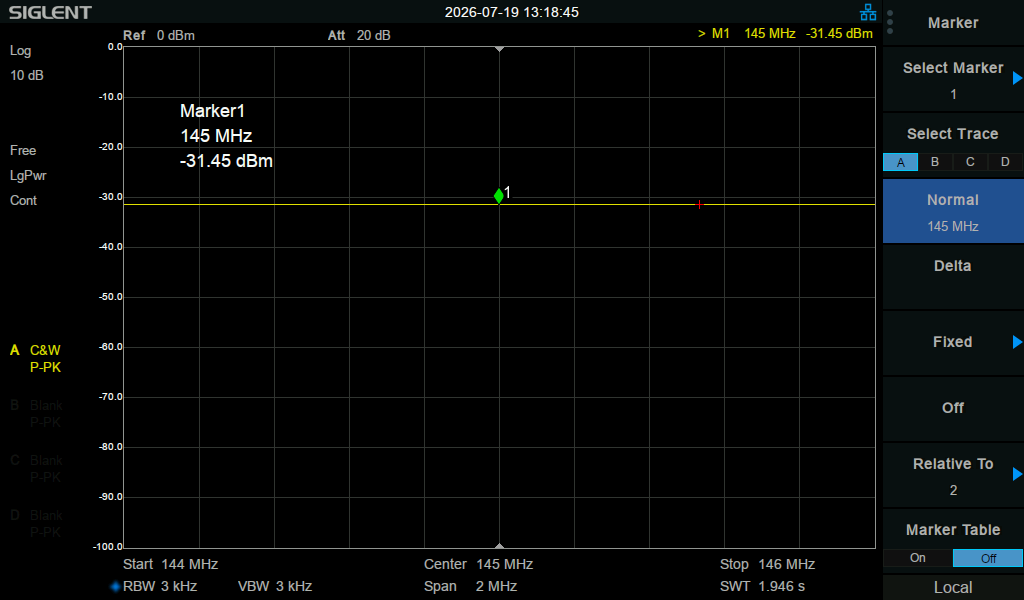Turn Marker Table Off
This screenshot has height=600, width=1024.
pyautogui.click(x=988, y=558)
